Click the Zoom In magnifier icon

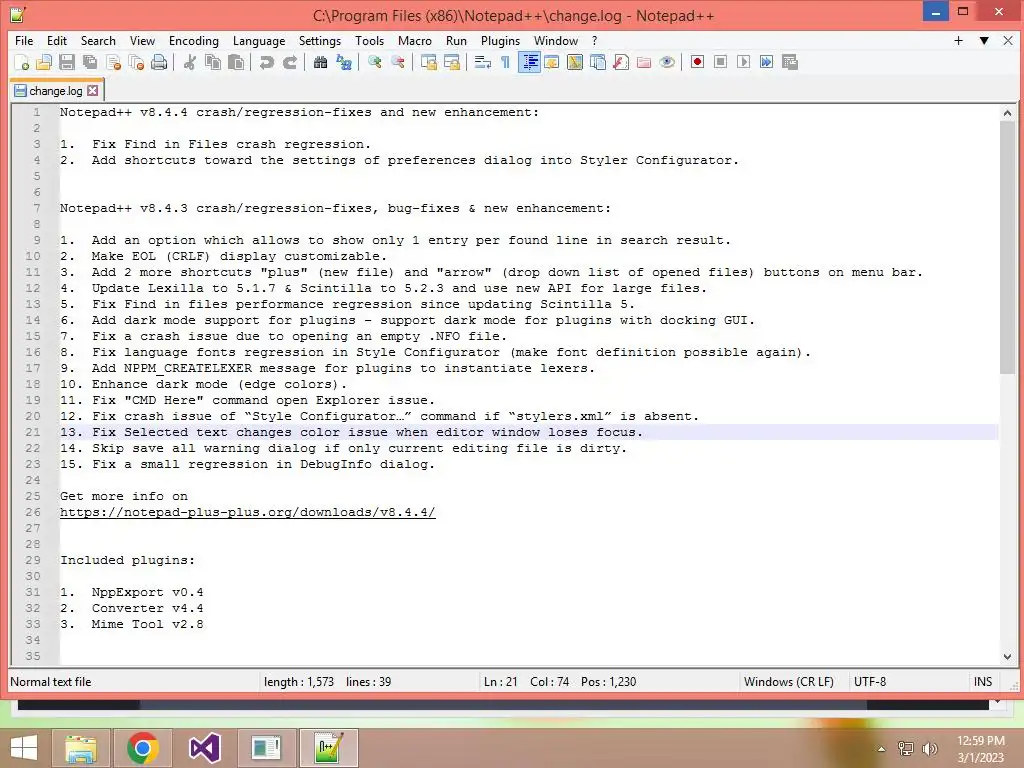(x=374, y=62)
